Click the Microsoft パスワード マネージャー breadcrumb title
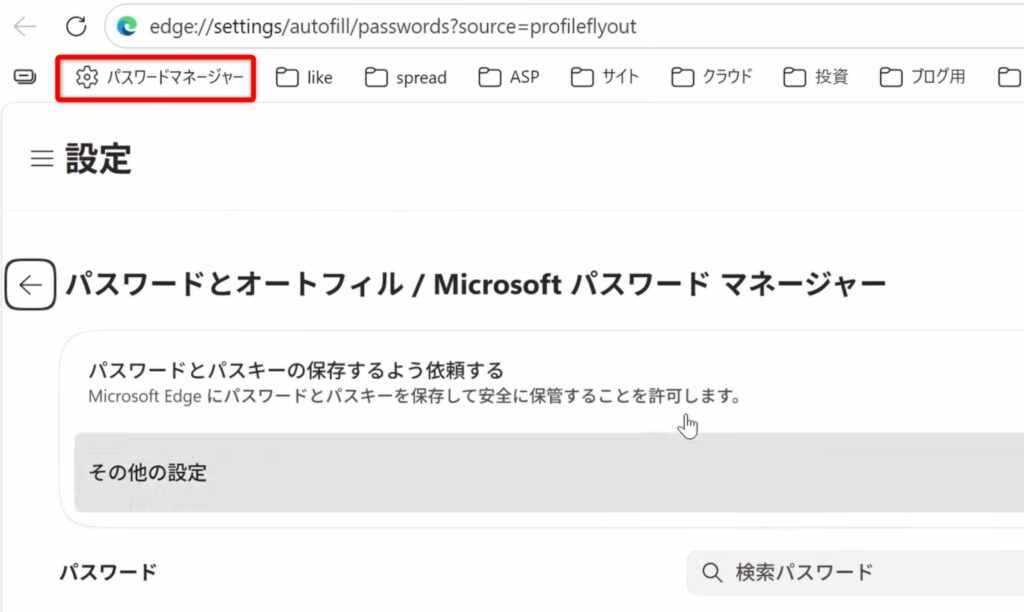 [x=660, y=284]
